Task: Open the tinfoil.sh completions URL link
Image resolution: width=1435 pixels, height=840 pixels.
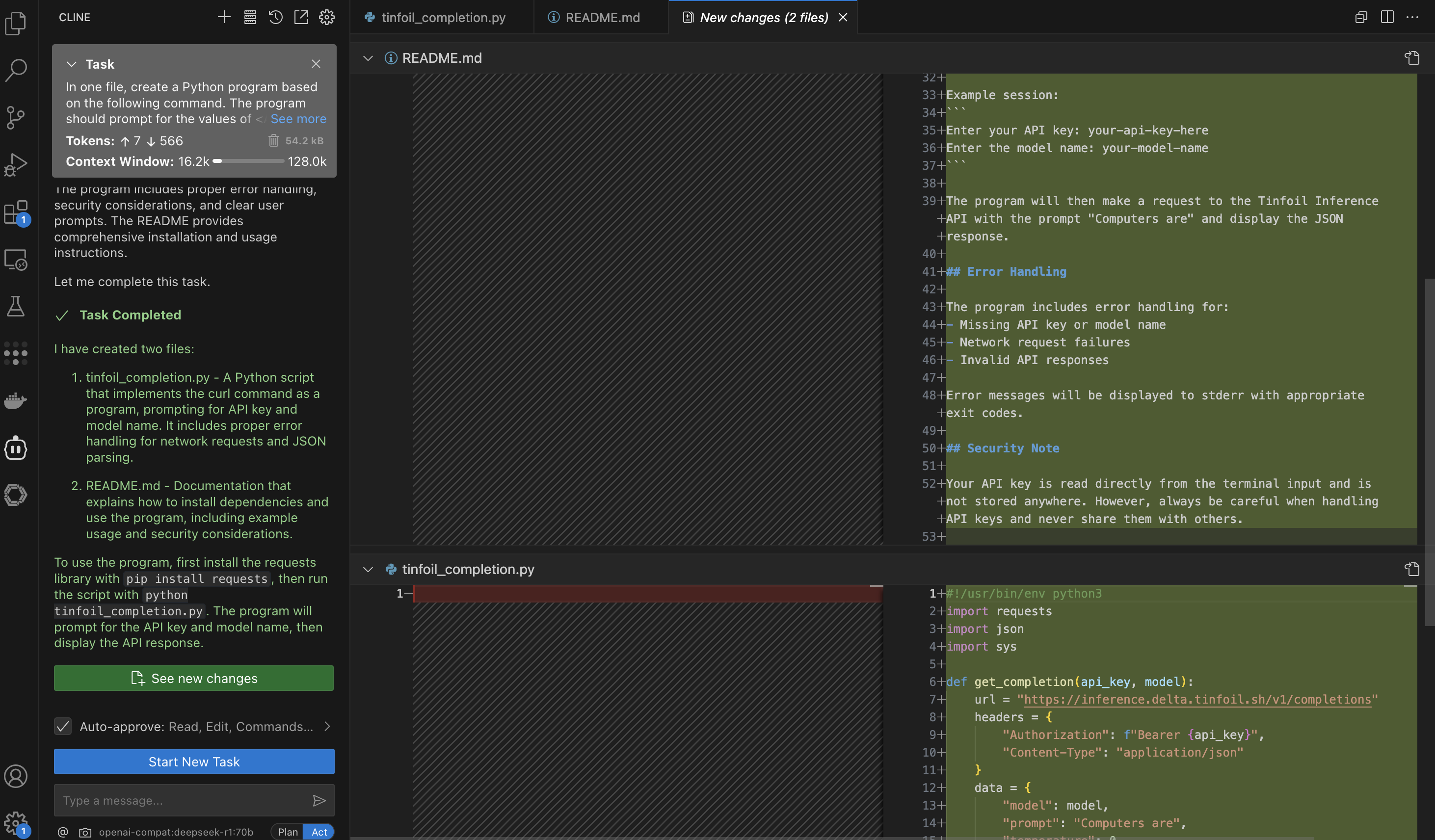Action: (1197, 699)
